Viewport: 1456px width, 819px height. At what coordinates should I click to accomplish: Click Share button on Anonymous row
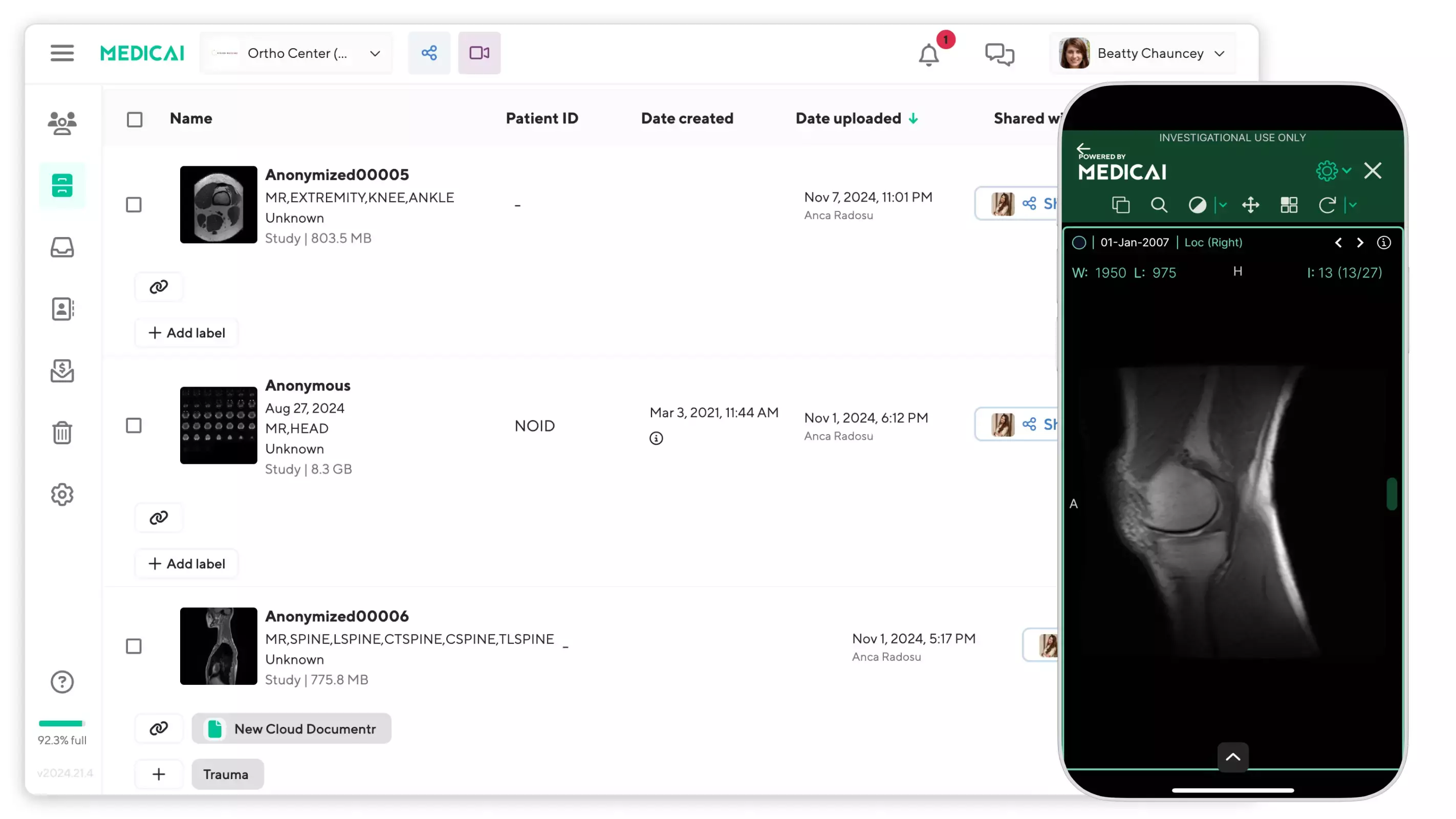(1017, 424)
